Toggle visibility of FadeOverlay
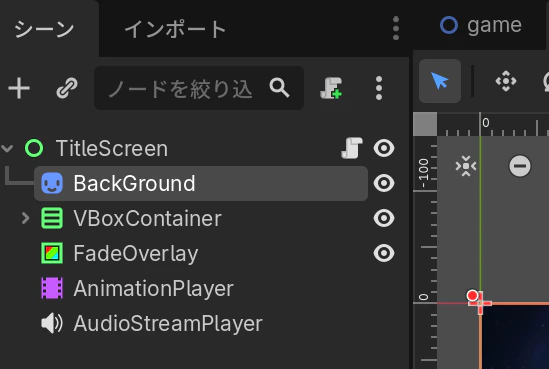Screen dimensions: 549x369 tap(384, 253)
